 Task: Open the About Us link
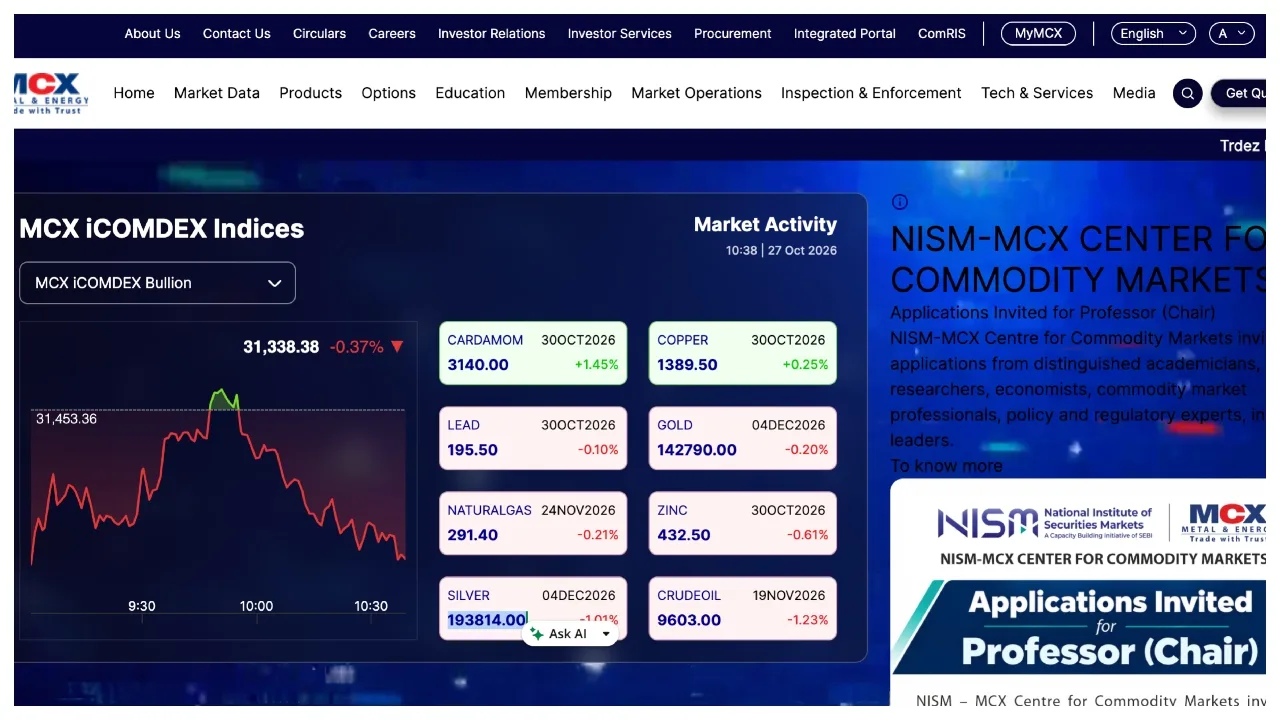(x=152, y=34)
